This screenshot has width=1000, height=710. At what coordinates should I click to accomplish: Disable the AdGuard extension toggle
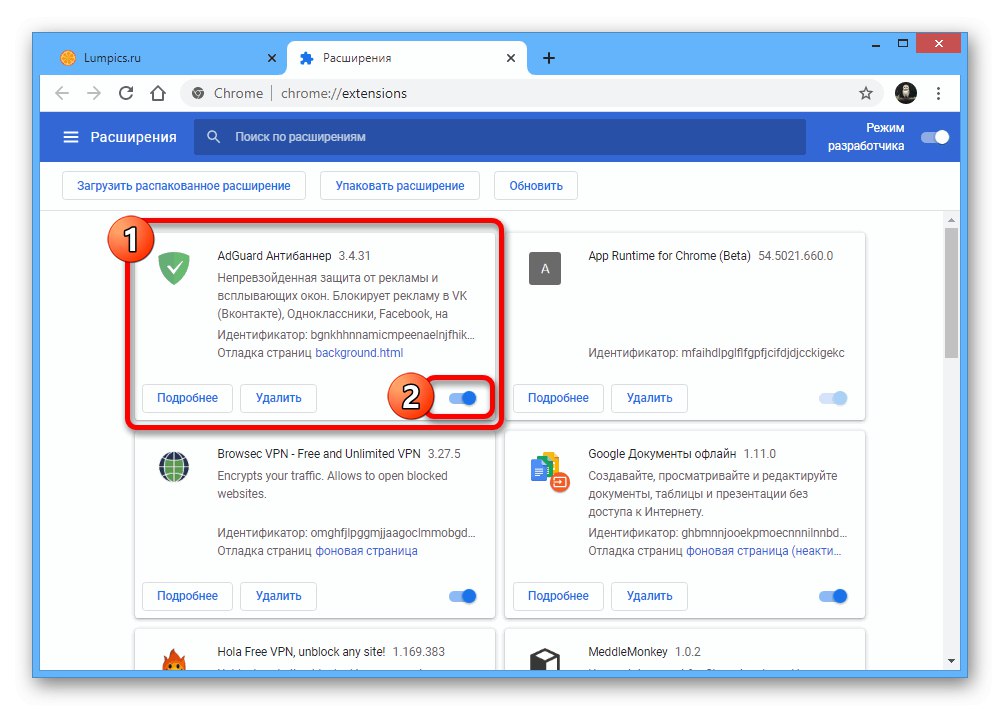click(x=462, y=398)
